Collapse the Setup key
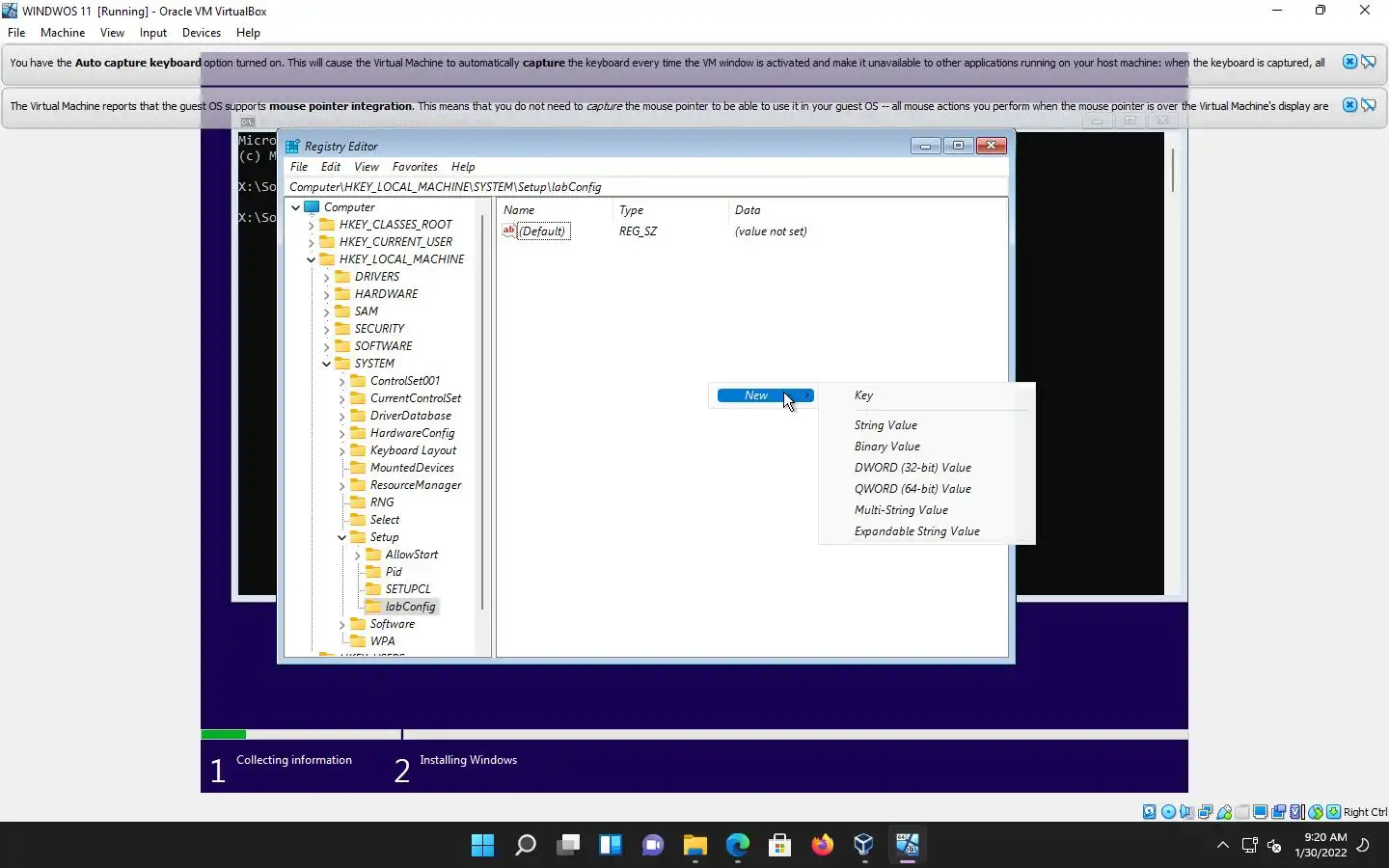Image resolution: width=1389 pixels, height=868 pixels. (x=341, y=537)
